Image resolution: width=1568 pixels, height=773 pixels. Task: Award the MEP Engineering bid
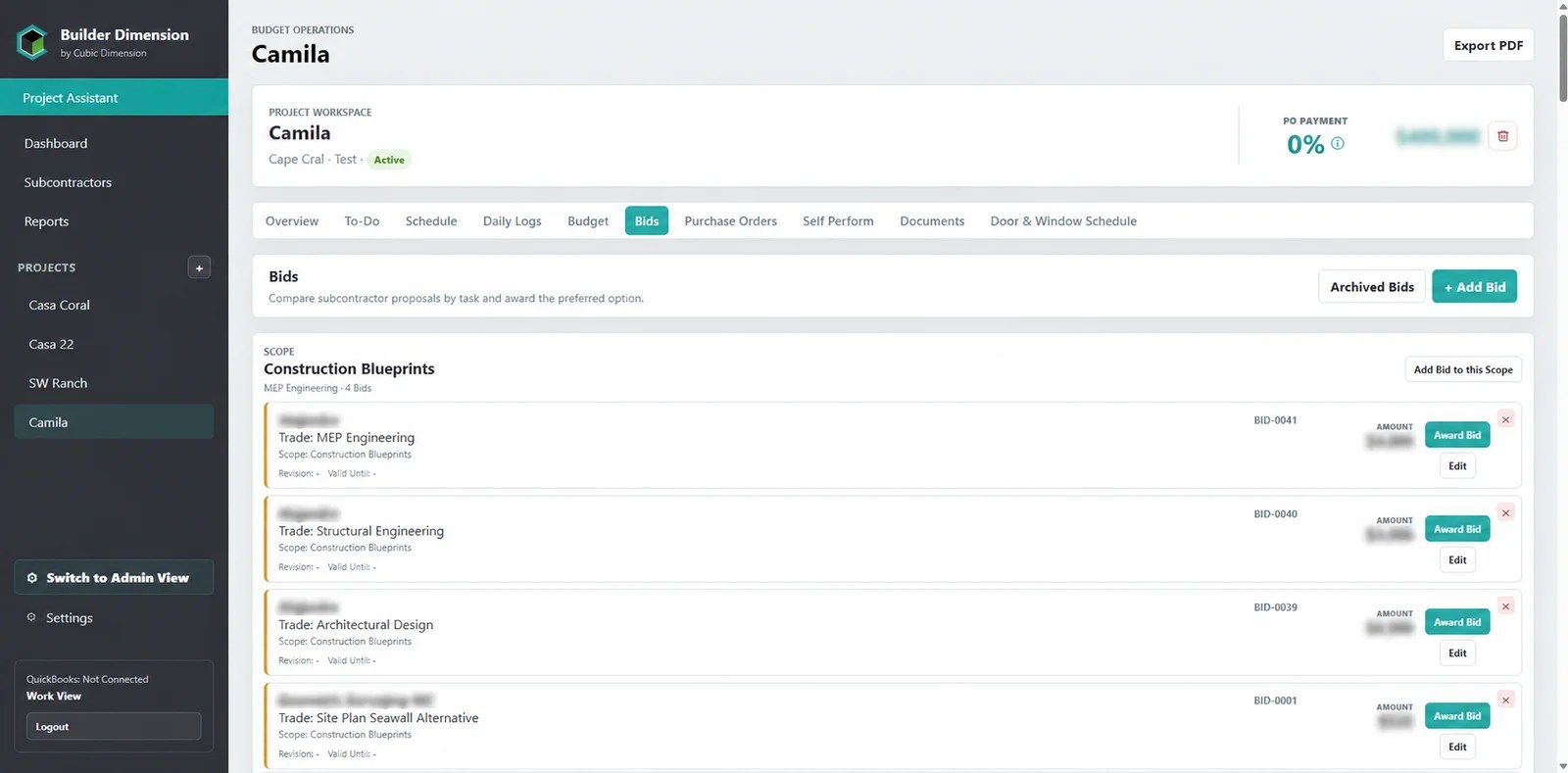click(x=1457, y=435)
